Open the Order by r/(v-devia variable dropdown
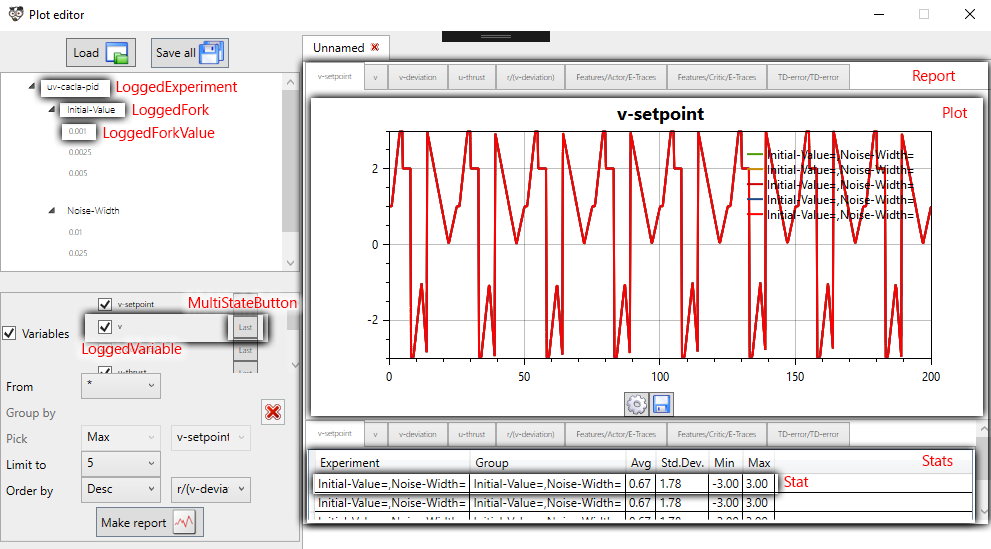Image resolution: width=991 pixels, height=549 pixels. click(210, 489)
